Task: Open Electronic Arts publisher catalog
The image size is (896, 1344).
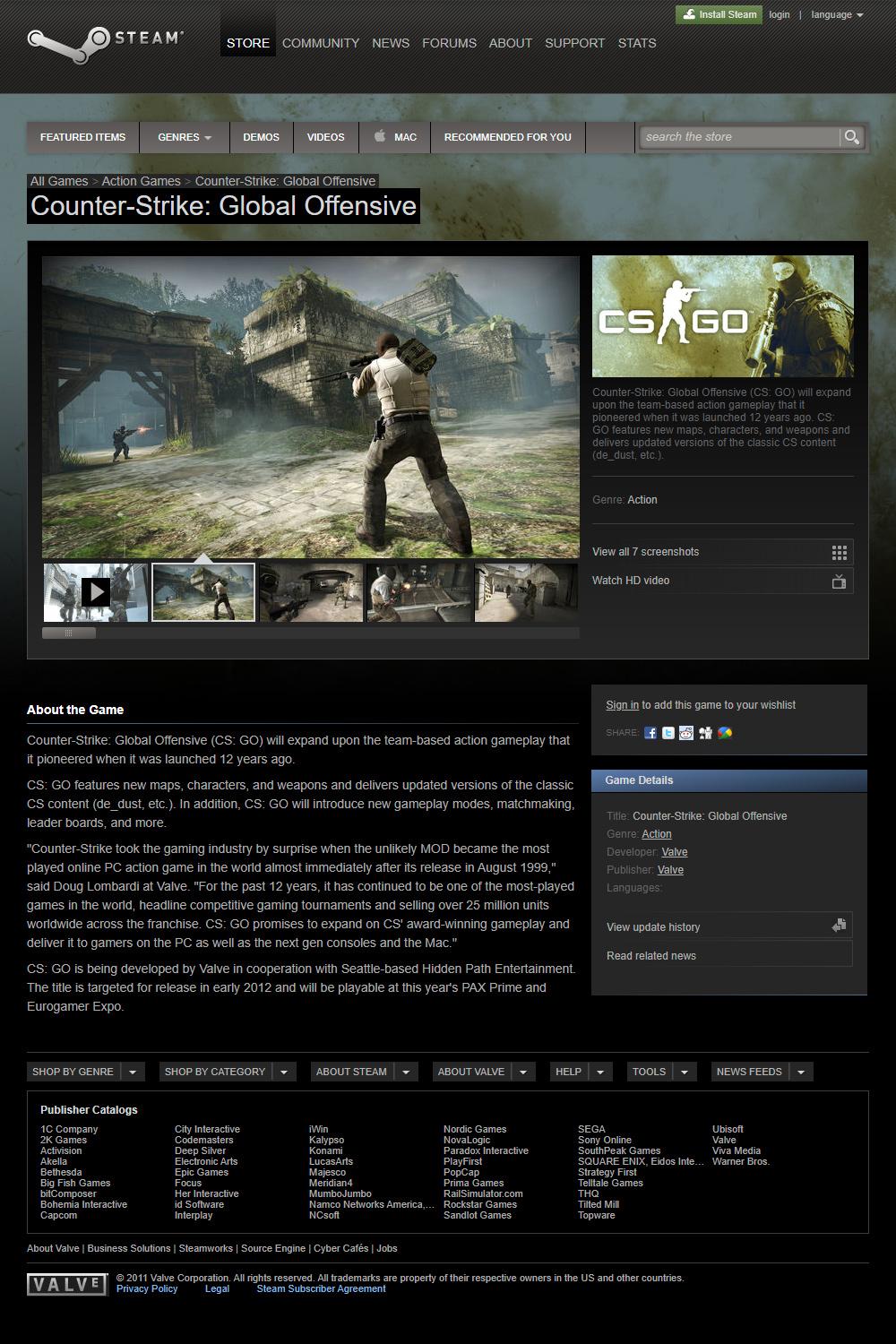Action: point(206,1161)
